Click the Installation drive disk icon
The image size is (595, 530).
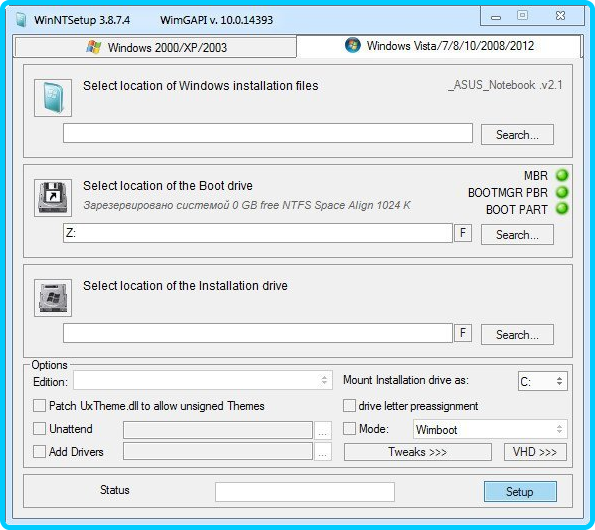[53, 298]
